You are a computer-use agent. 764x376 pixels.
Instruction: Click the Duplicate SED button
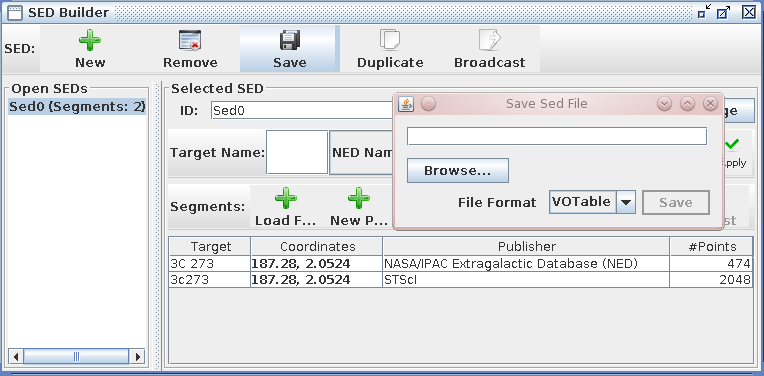pyautogui.click(x=390, y=49)
